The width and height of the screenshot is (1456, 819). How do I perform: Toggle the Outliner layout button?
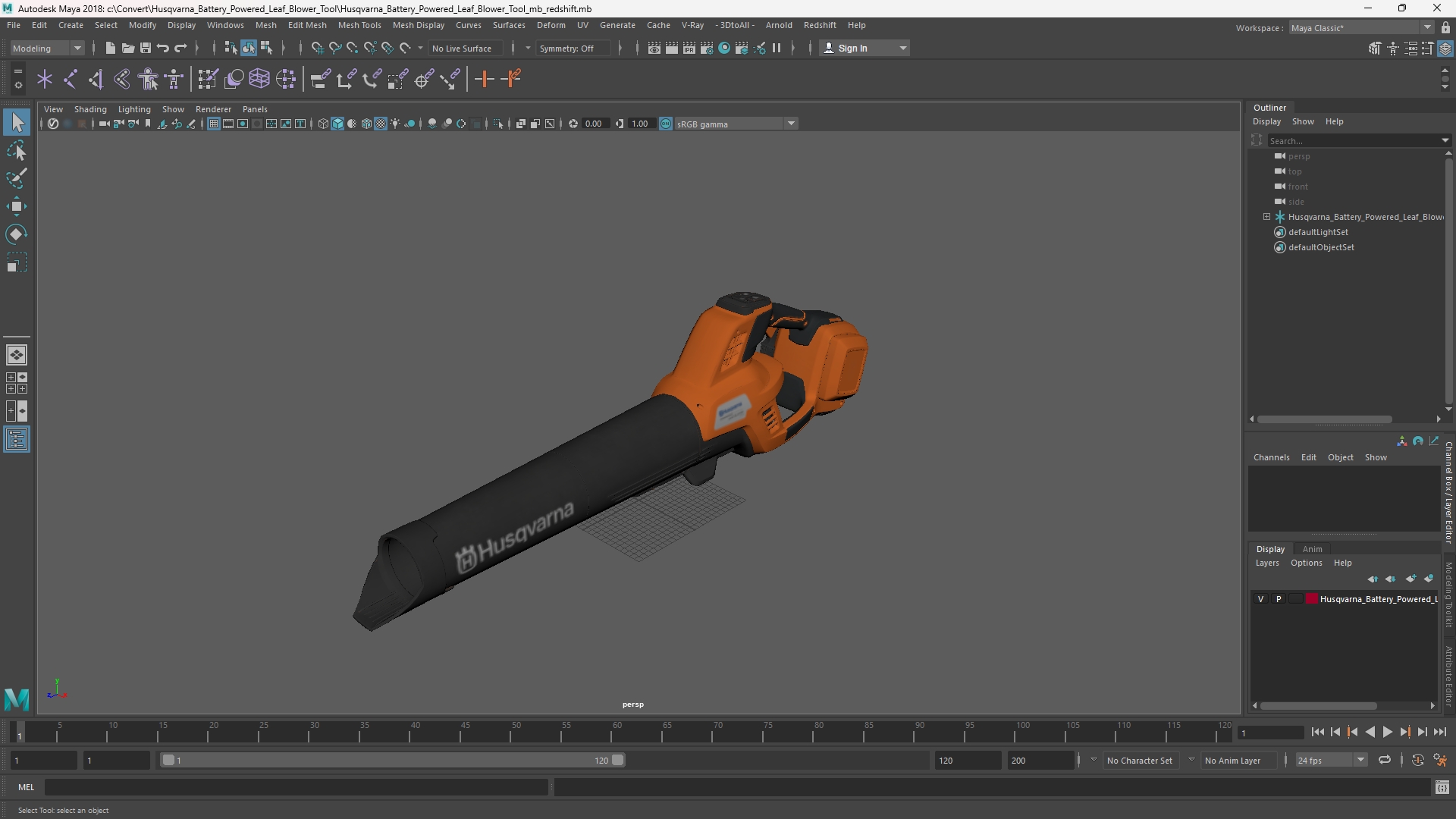pos(17,440)
